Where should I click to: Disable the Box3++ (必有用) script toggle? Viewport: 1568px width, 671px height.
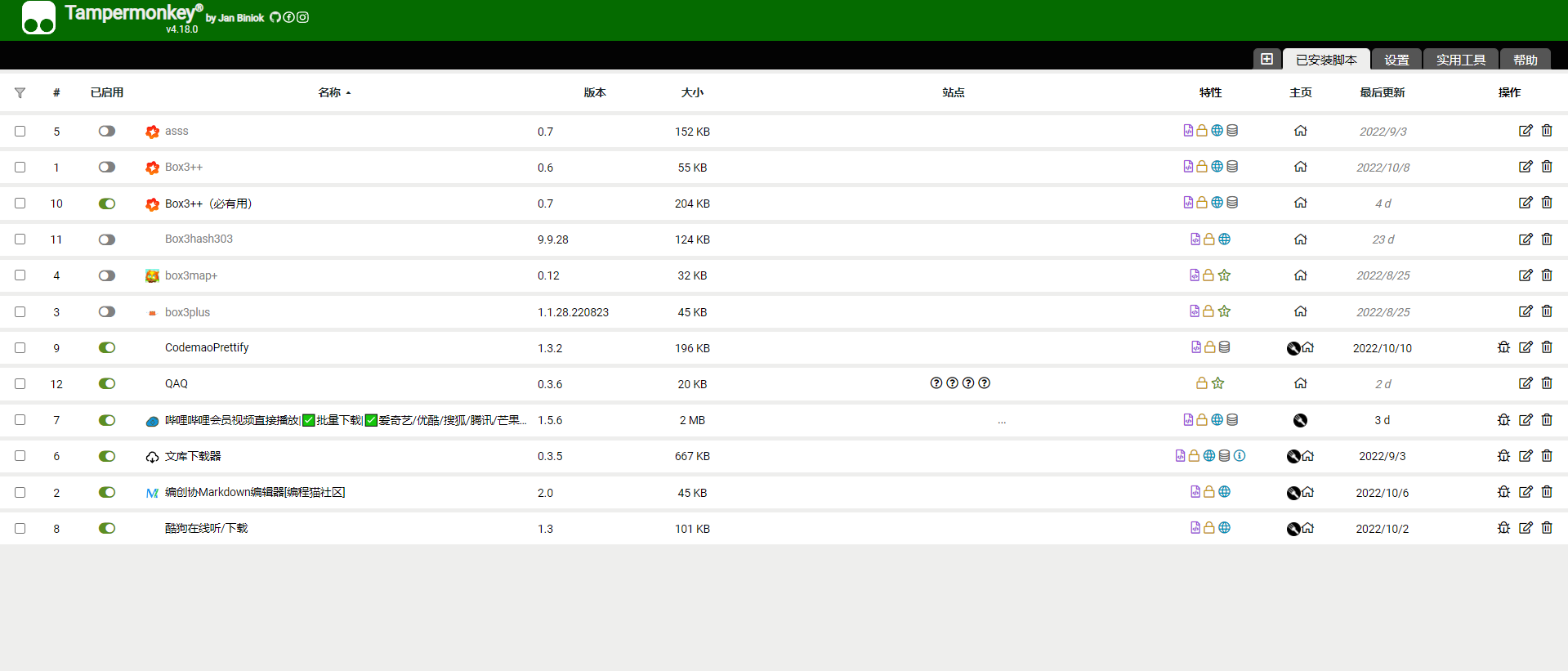[x=107, y=204]
